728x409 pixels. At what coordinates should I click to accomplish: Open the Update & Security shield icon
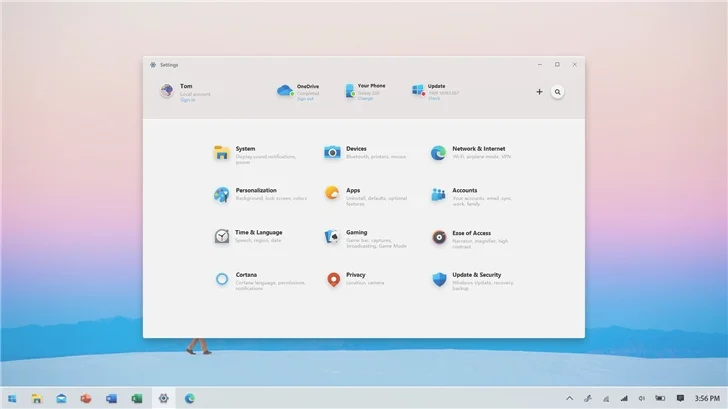pos(439,279)
